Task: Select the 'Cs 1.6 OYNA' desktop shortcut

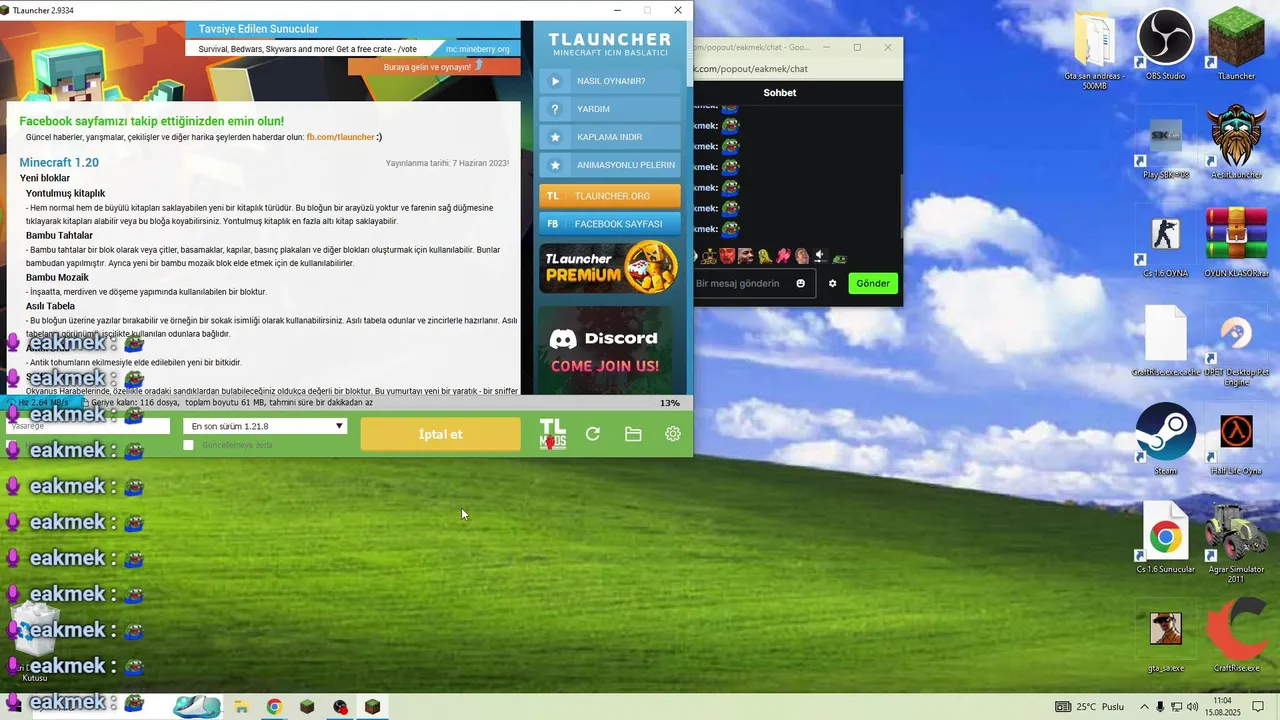Action: (x=1166, y=246)
